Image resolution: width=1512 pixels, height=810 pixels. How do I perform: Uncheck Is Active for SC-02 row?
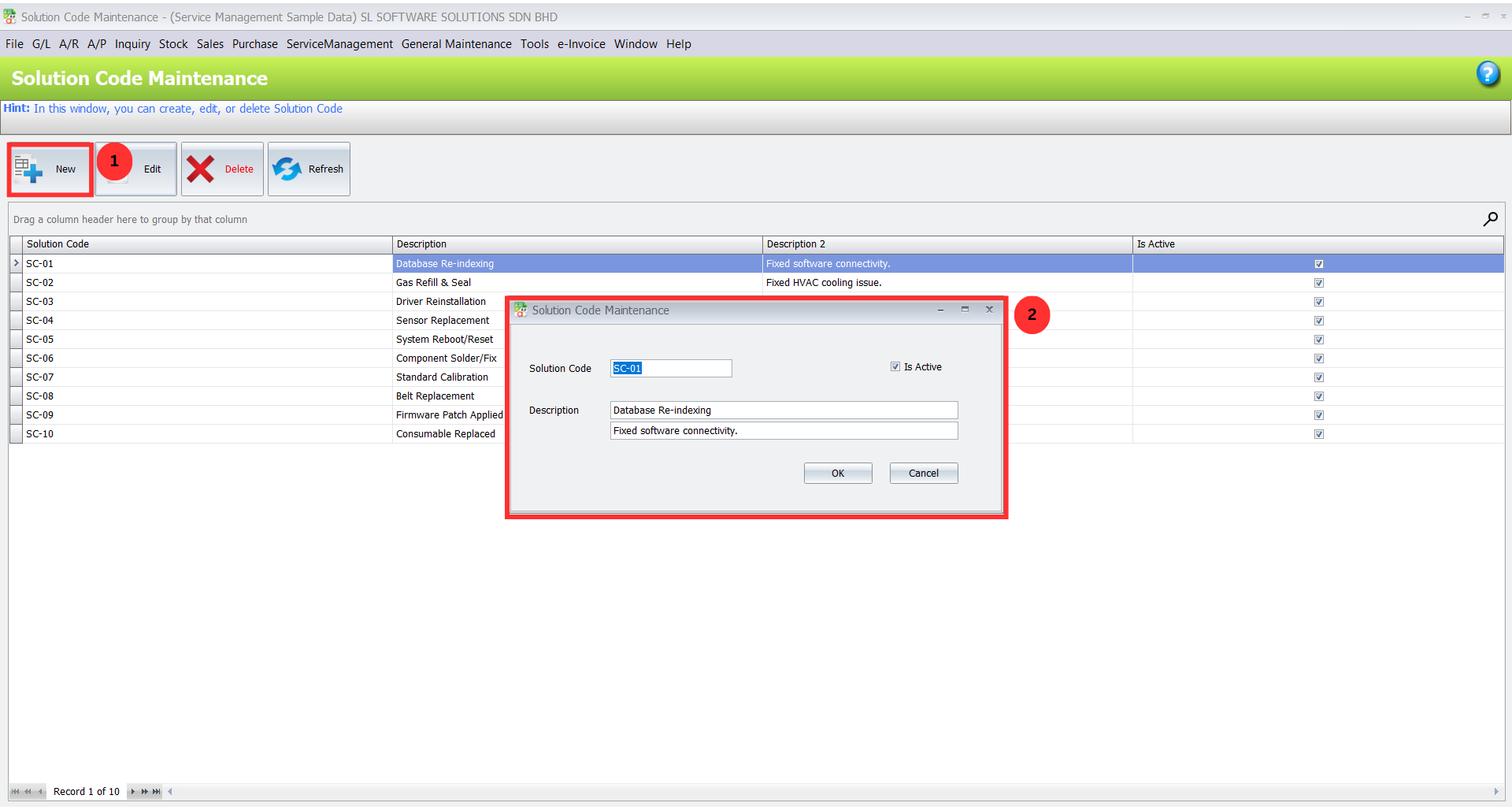(x=1318, y=283)
